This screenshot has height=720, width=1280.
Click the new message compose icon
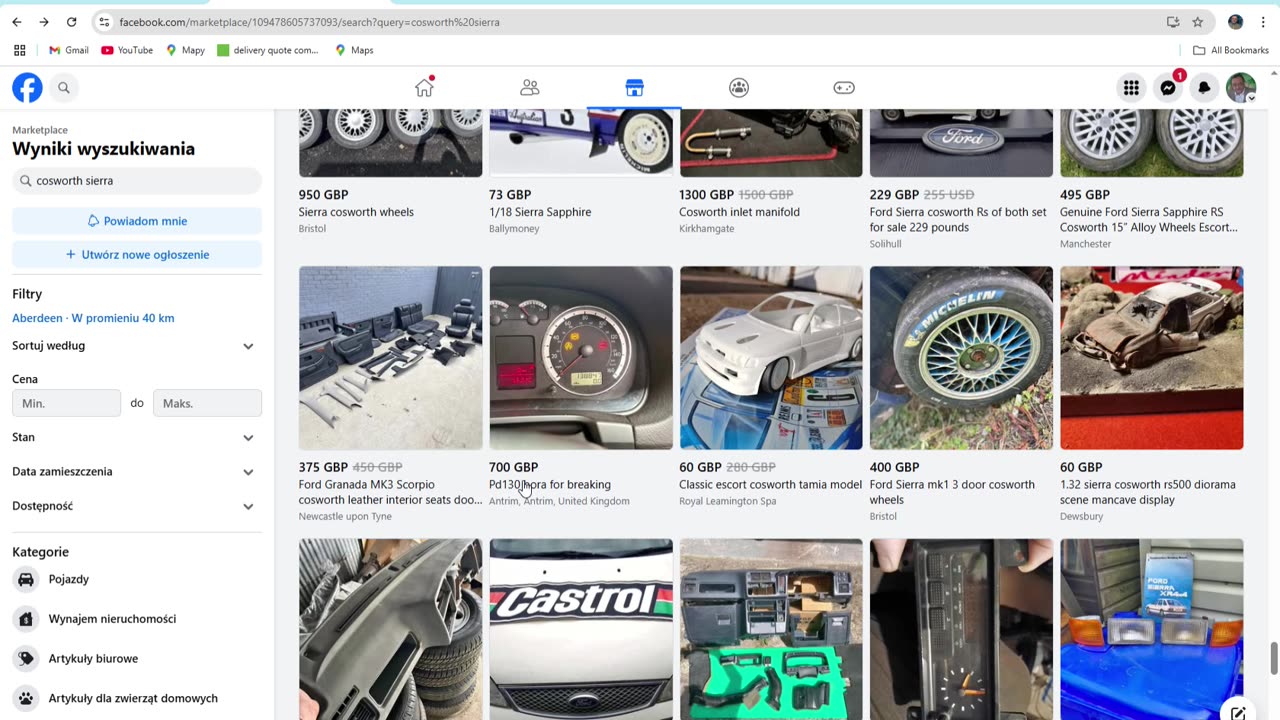pos(1238,713)
